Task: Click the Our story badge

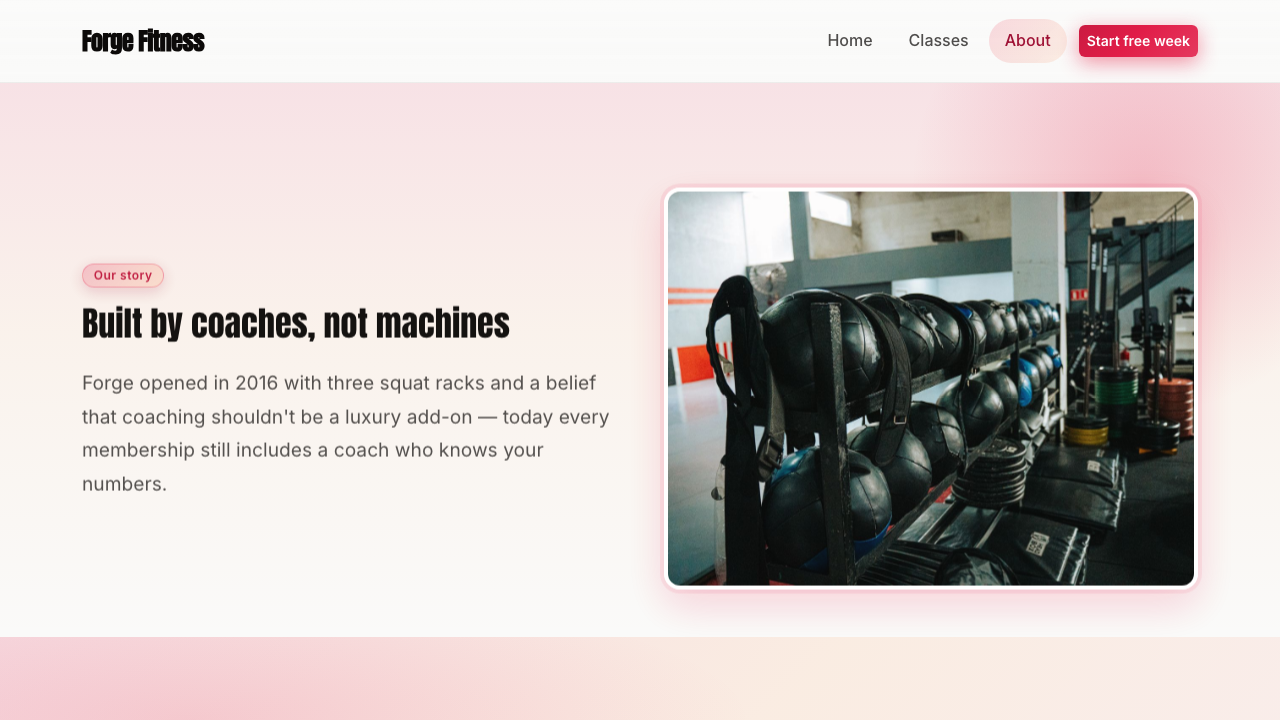Action: pyautogui.click(x=123, y=275)
